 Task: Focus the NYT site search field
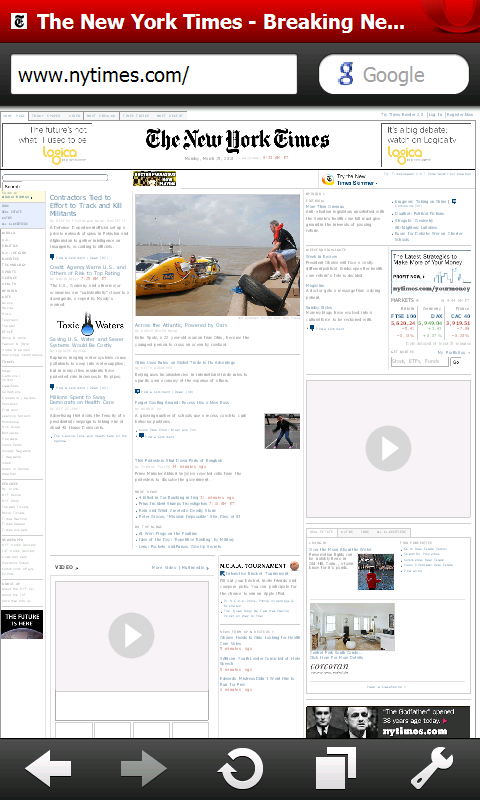tap(55, 178)
